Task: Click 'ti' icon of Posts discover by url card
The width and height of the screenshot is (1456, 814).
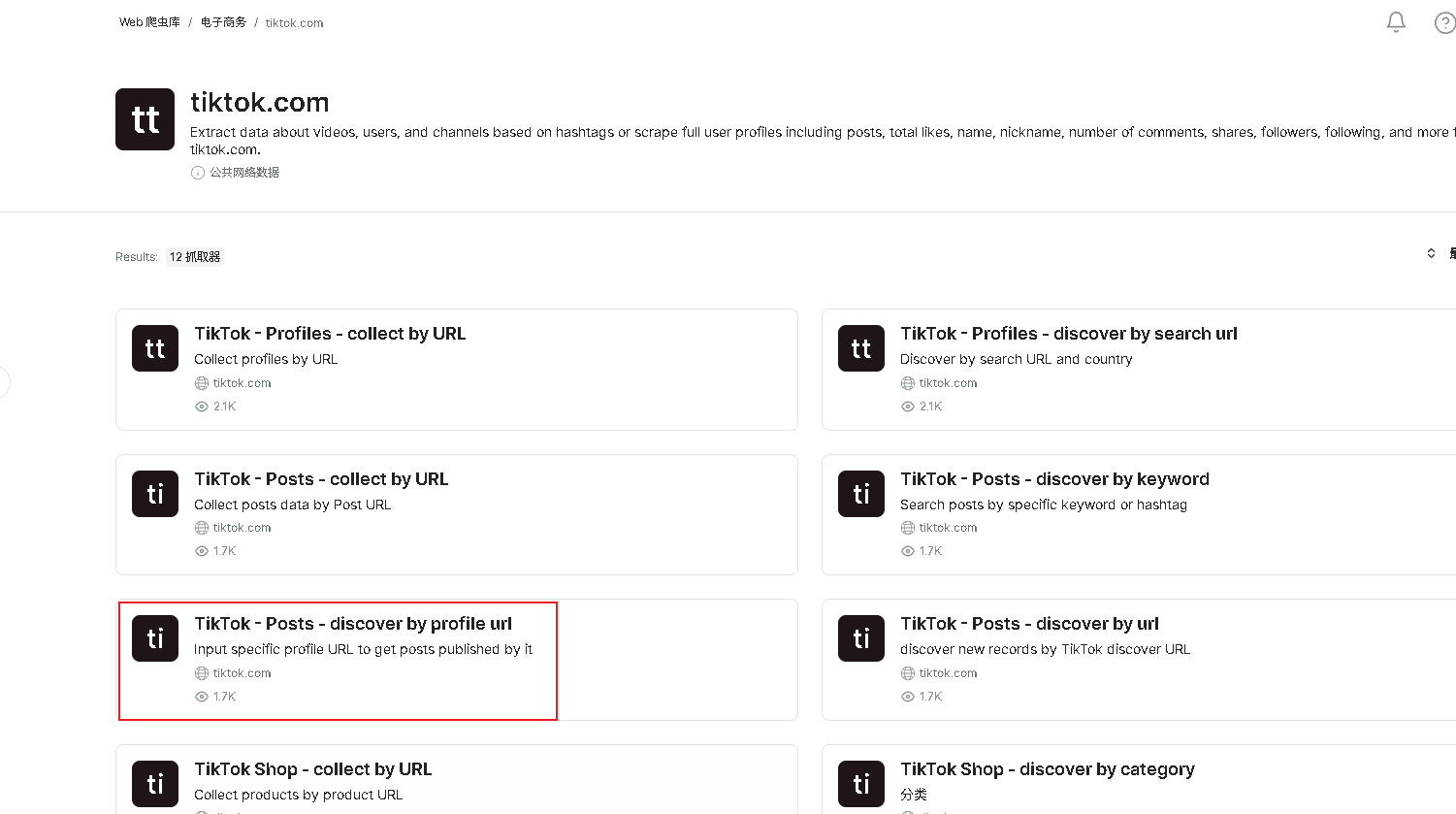Action: click(861, 638)
